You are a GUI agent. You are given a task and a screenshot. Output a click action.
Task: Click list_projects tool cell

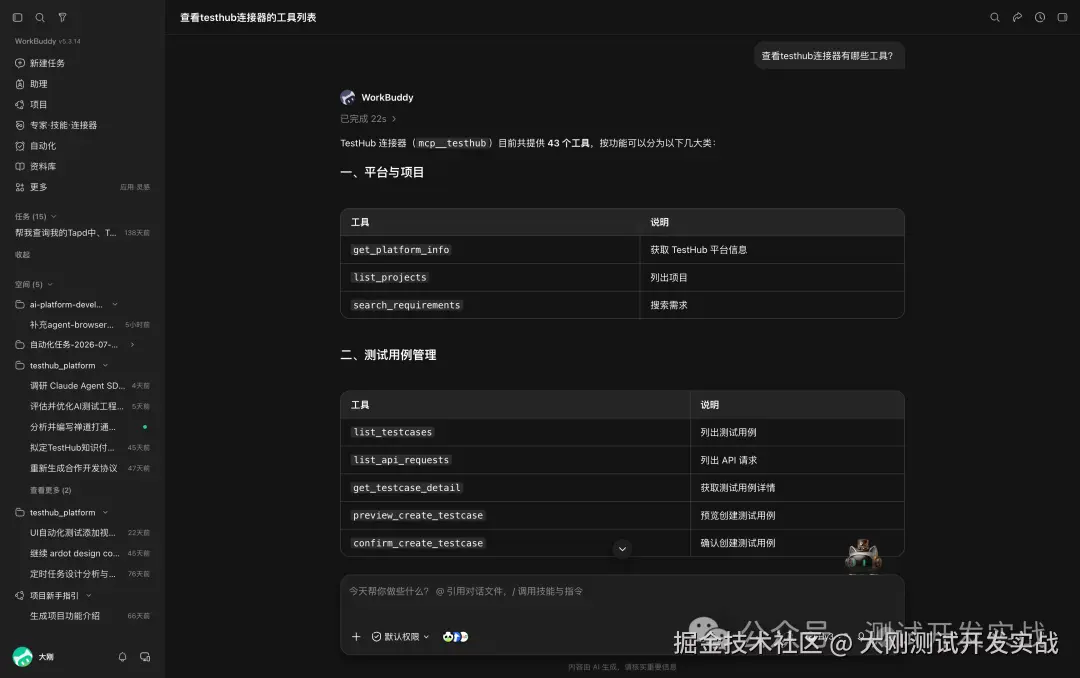(390, 277)
